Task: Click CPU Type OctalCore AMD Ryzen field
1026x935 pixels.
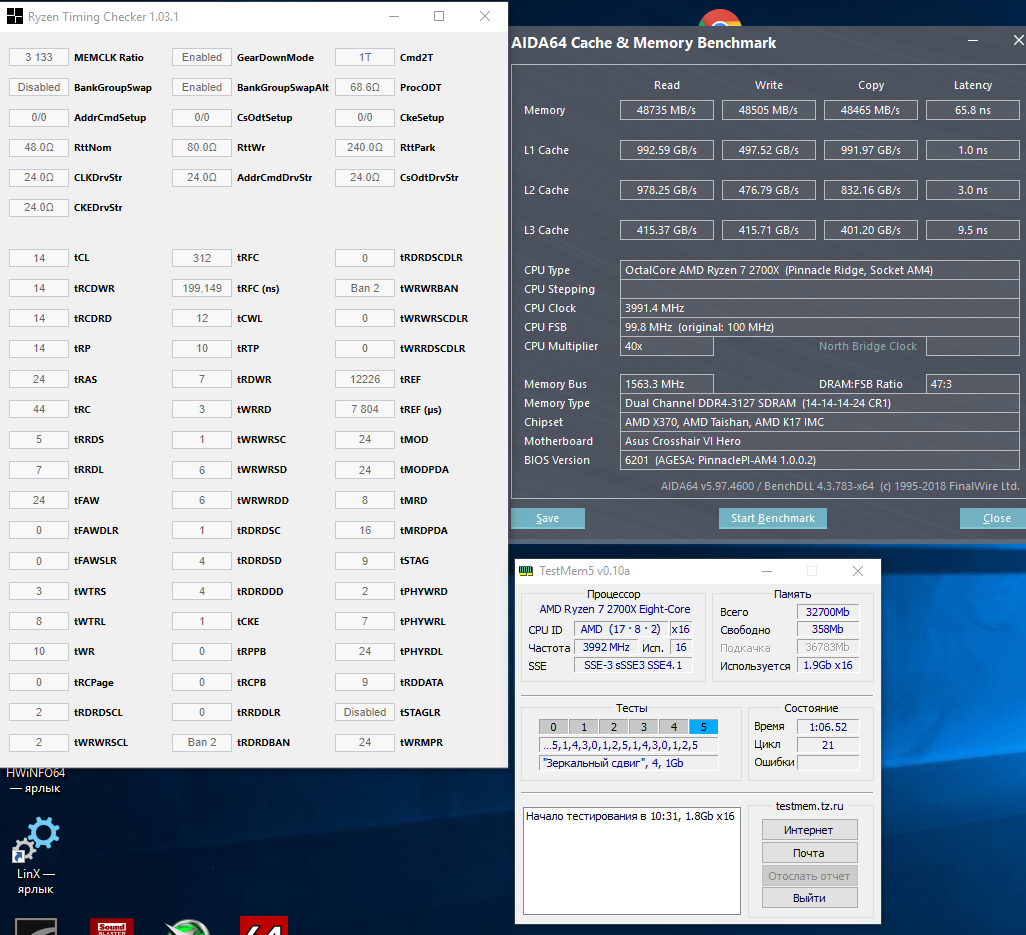Action: (819, 270)
